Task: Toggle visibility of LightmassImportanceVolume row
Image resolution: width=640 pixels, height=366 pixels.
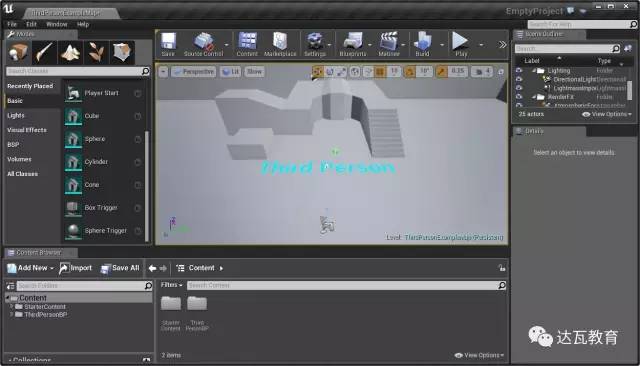Action: pyautogui.click(x=519, y=88)
